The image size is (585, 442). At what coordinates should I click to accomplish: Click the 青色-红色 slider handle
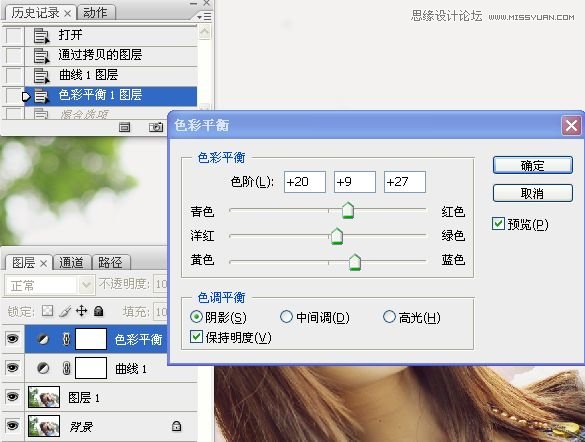click(x=348, y=211)
